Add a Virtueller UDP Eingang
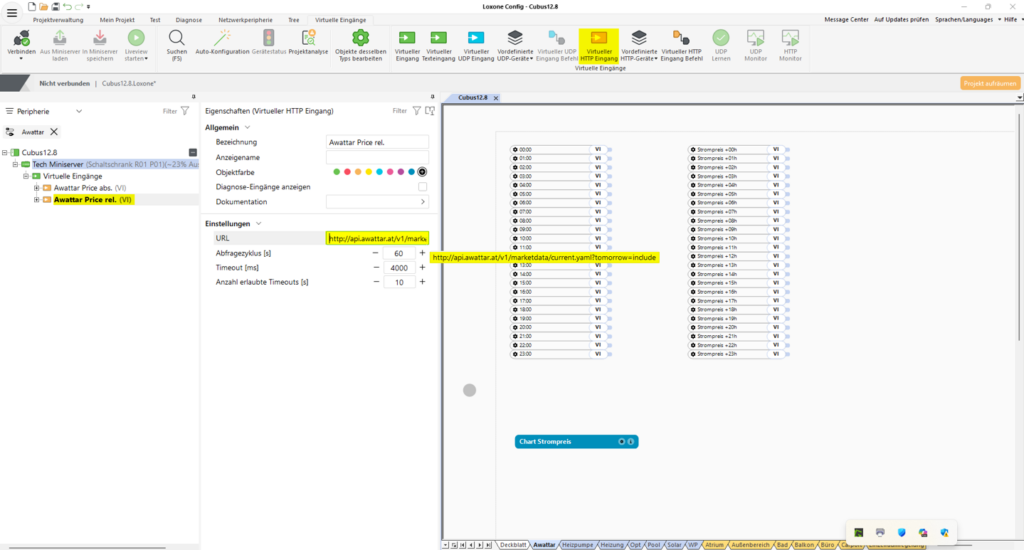The width and height of the screenshot is (1024, 550). [476, 38]
